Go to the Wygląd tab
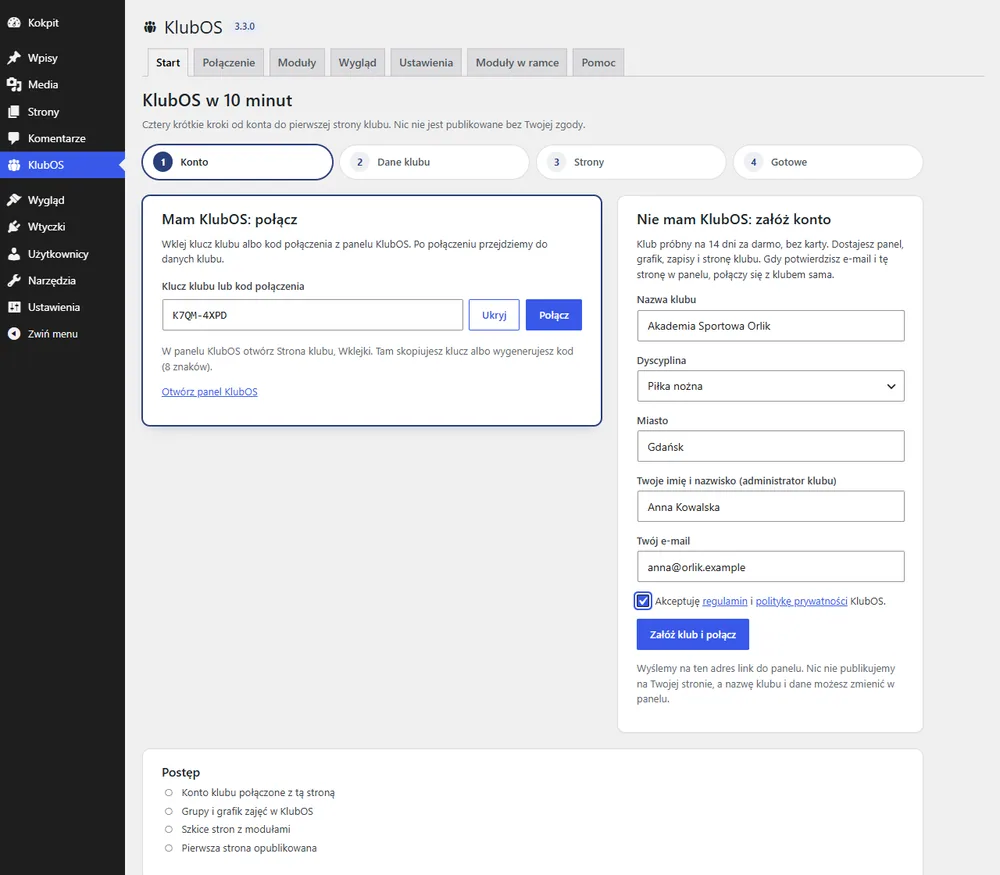Screen dimensions: 1000x875 coord(357,62)
